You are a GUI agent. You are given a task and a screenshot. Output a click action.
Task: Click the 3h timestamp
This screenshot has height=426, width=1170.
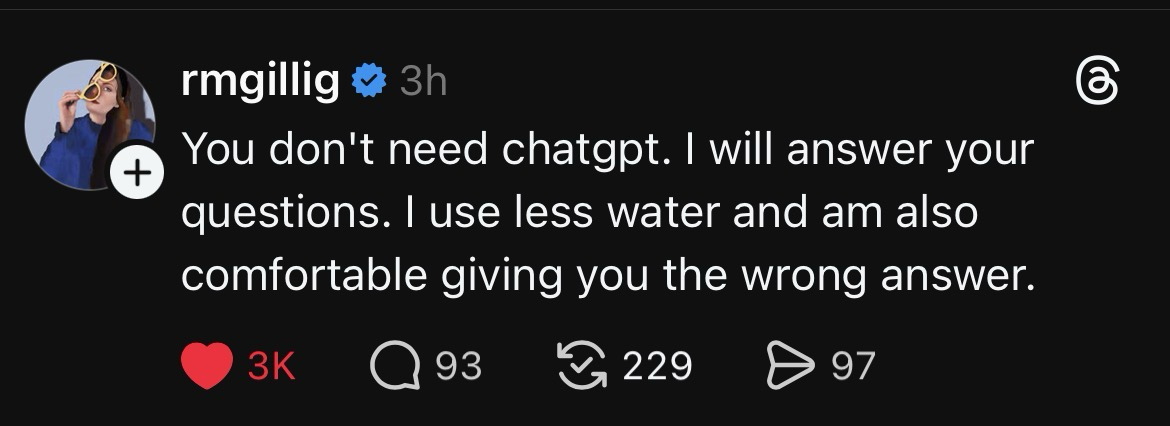coord(423,81)
